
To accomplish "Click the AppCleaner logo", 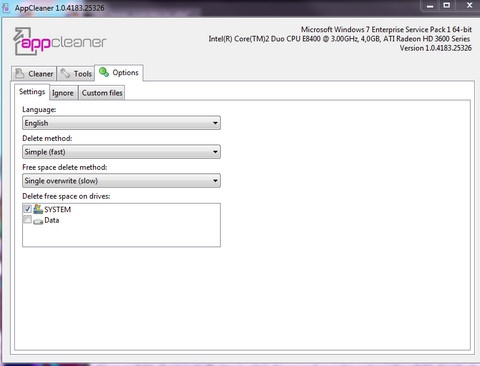I will tap(60, 41).
